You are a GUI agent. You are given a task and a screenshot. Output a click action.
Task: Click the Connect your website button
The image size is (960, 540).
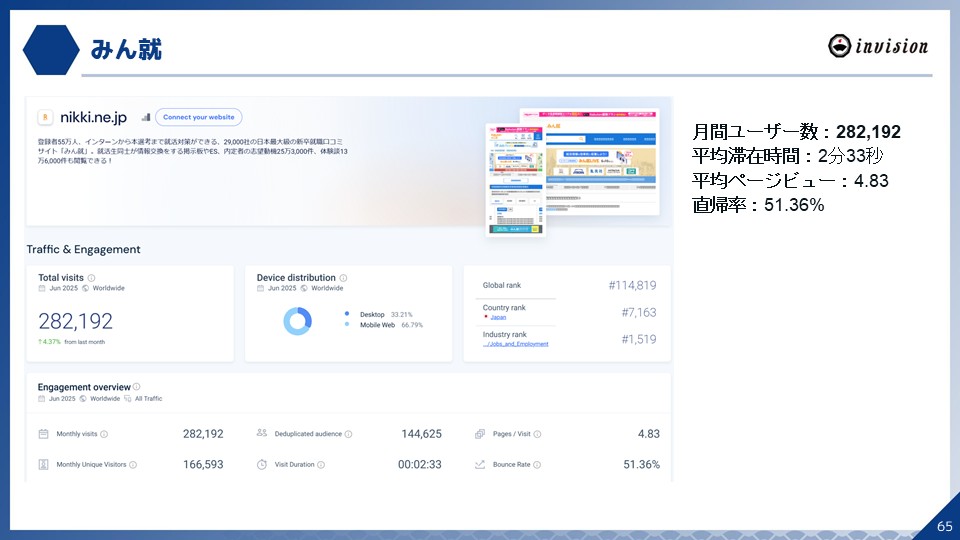coord(198,117)
